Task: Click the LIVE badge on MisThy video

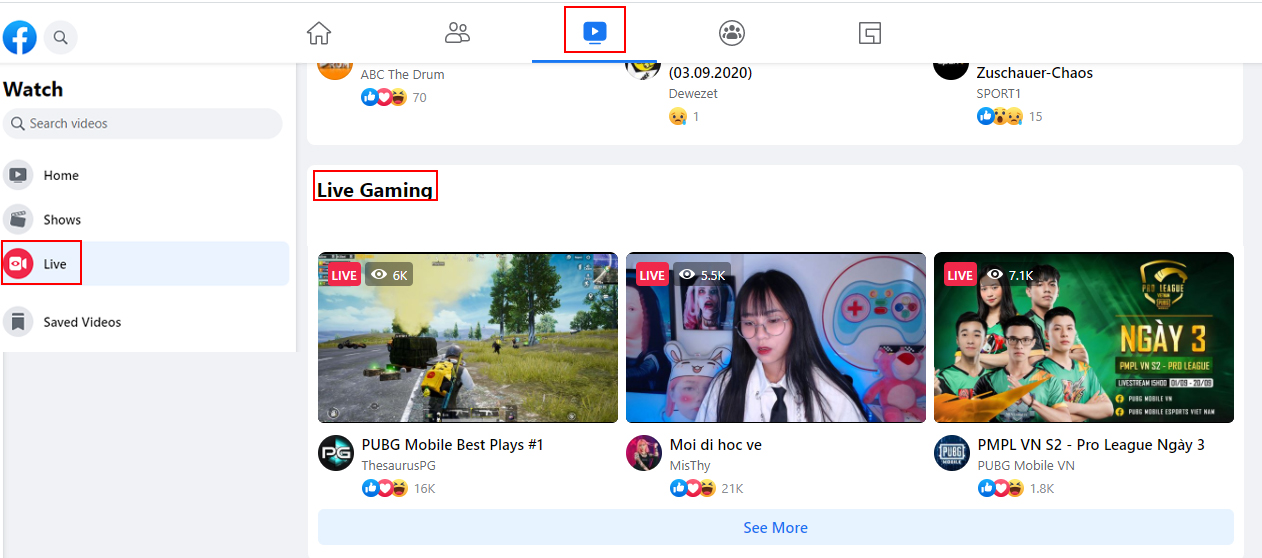Action: click(652, 275)
